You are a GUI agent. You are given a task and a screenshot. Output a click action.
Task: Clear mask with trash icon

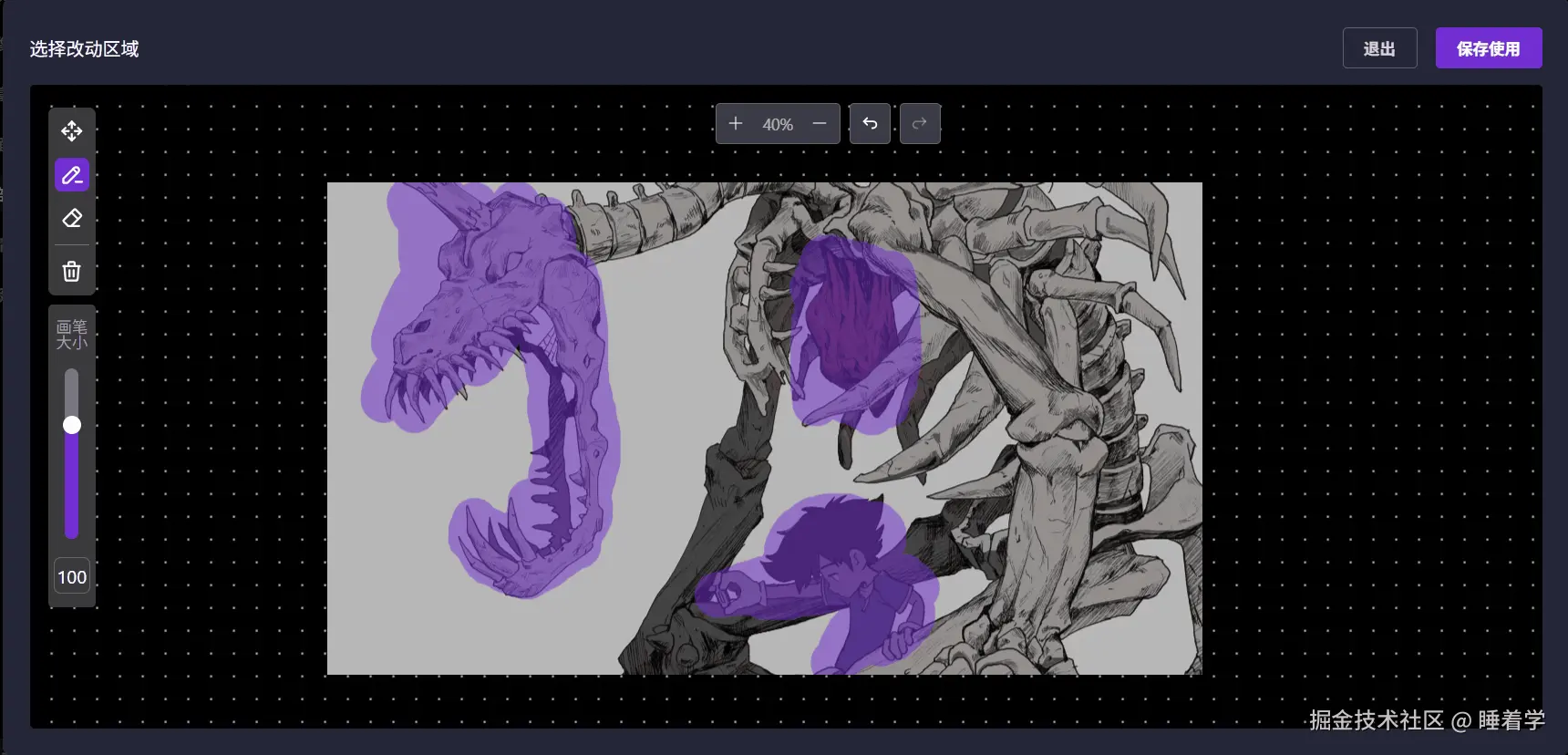point(72,271)
